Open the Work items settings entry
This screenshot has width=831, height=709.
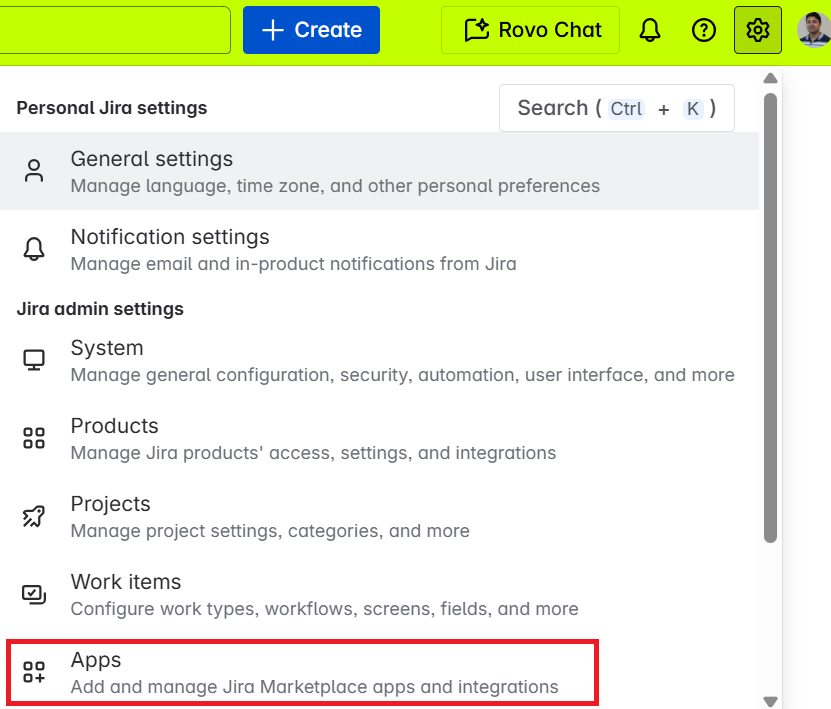click(126, 582)
